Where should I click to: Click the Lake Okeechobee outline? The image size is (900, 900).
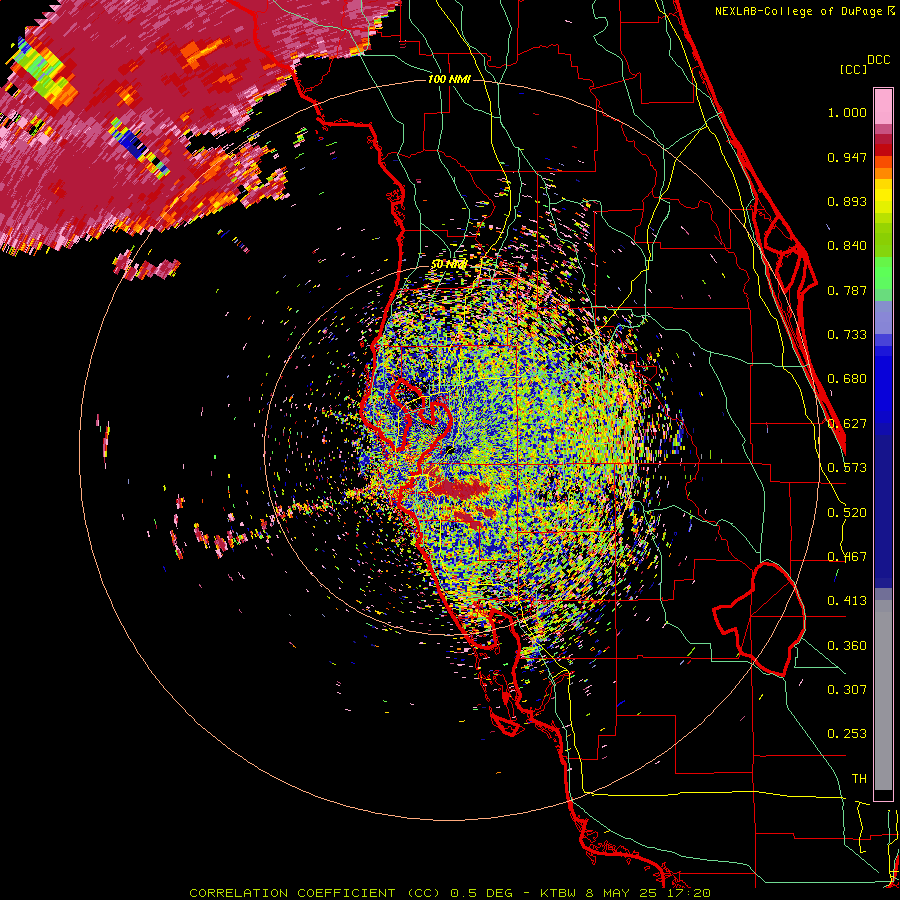tap(759, 619)
